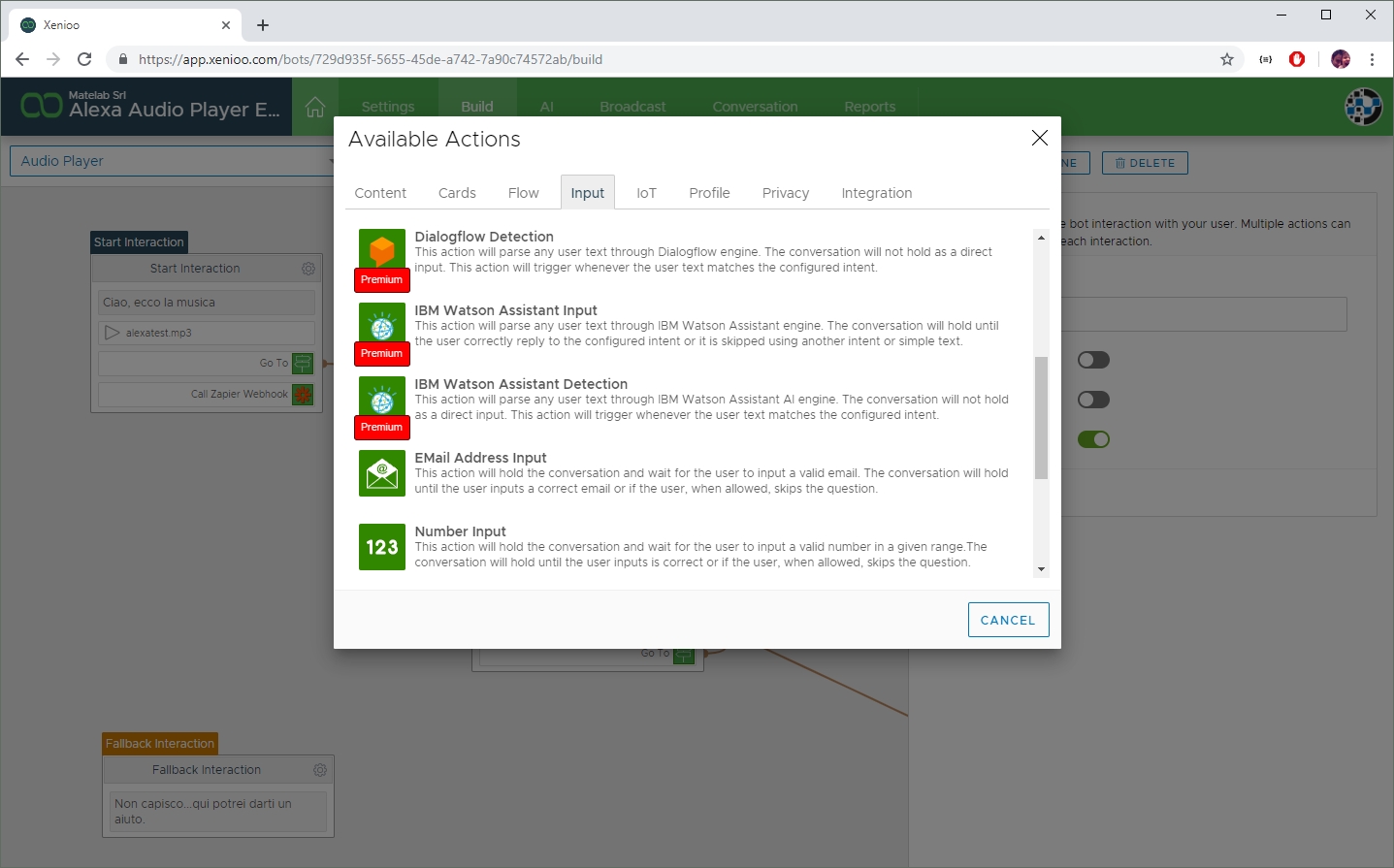
Task: Open Fallback Interaction settings gear
Action: click(319, 770)
